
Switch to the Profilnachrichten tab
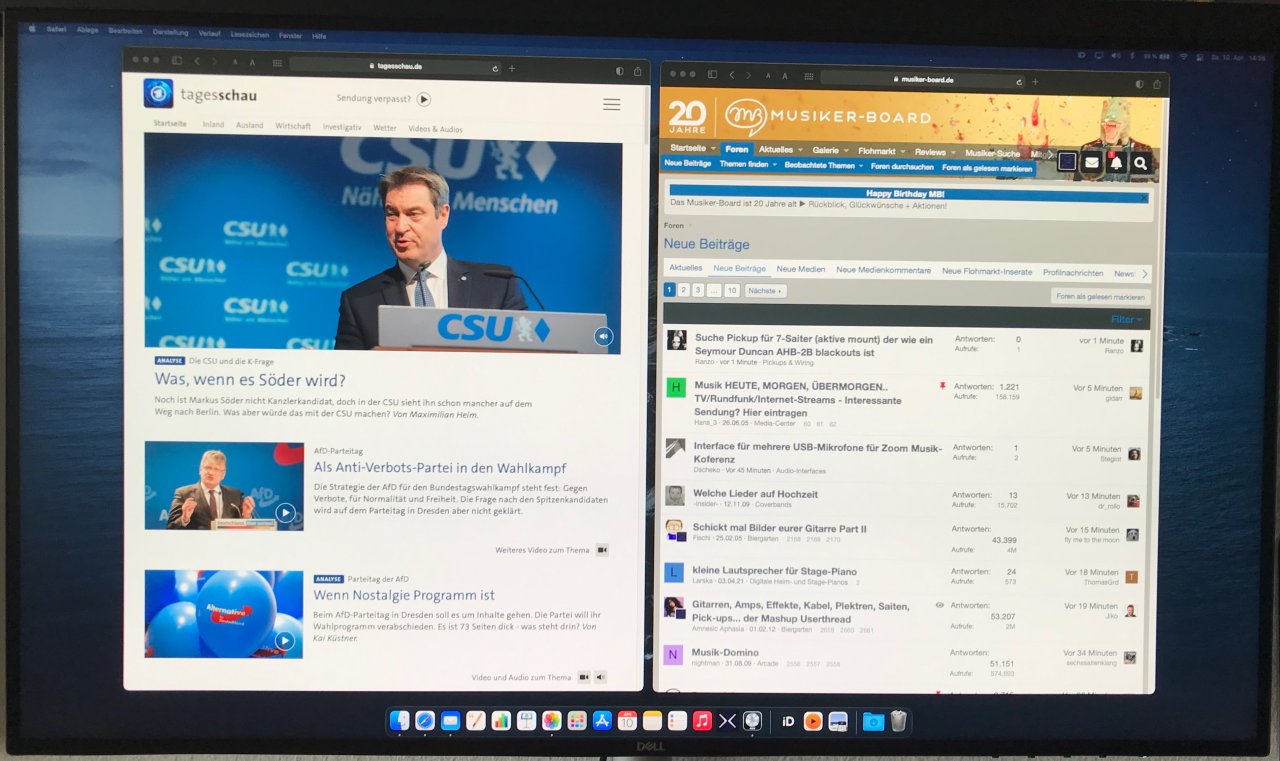point(1073,272)
